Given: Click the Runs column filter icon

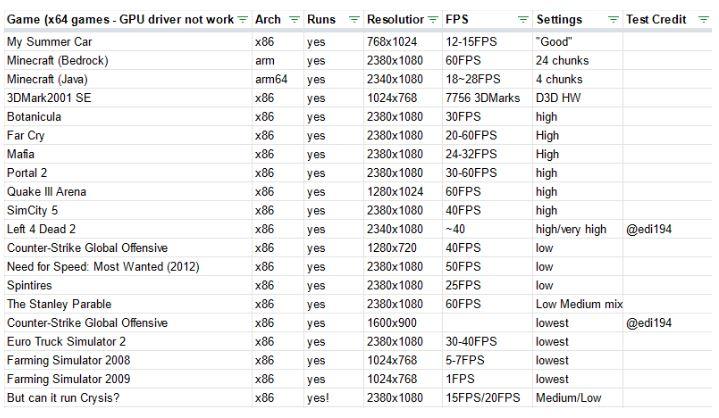Looking at the screenshot, I should pos(354,20).
